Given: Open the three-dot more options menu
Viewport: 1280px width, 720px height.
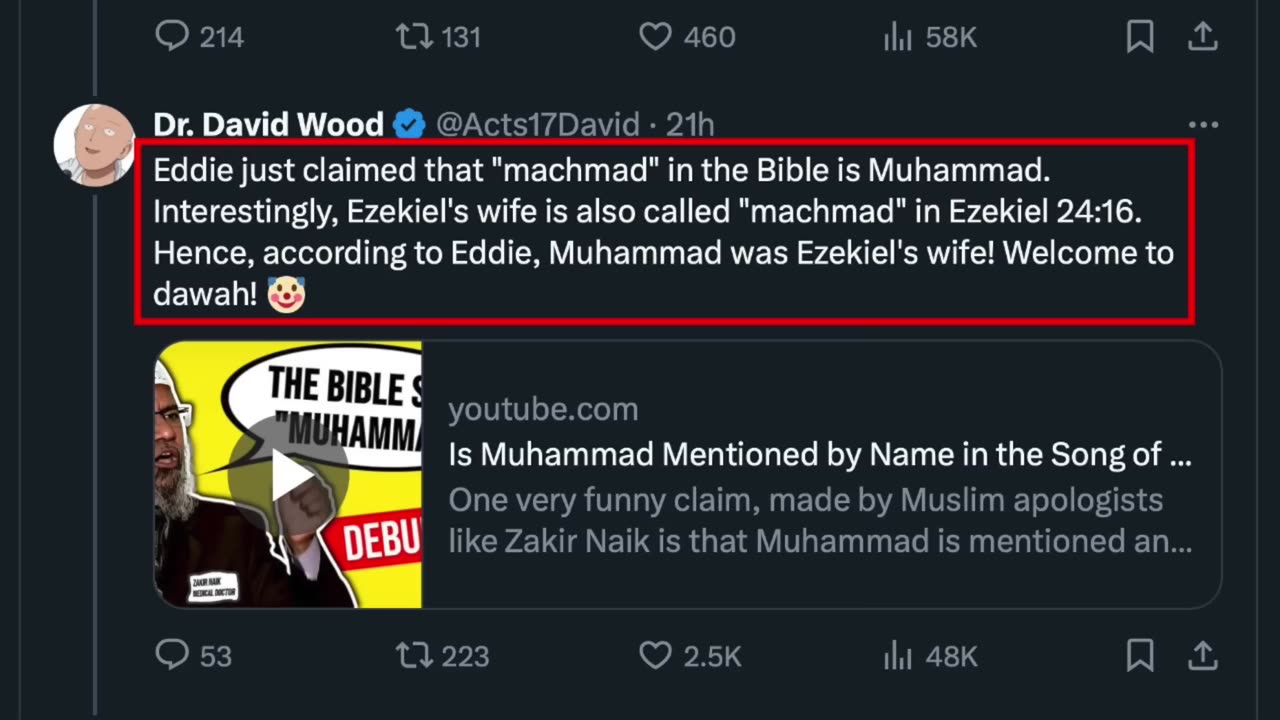Looking at the screenshot, I should pyautogui.click(x=1203, y=125).
